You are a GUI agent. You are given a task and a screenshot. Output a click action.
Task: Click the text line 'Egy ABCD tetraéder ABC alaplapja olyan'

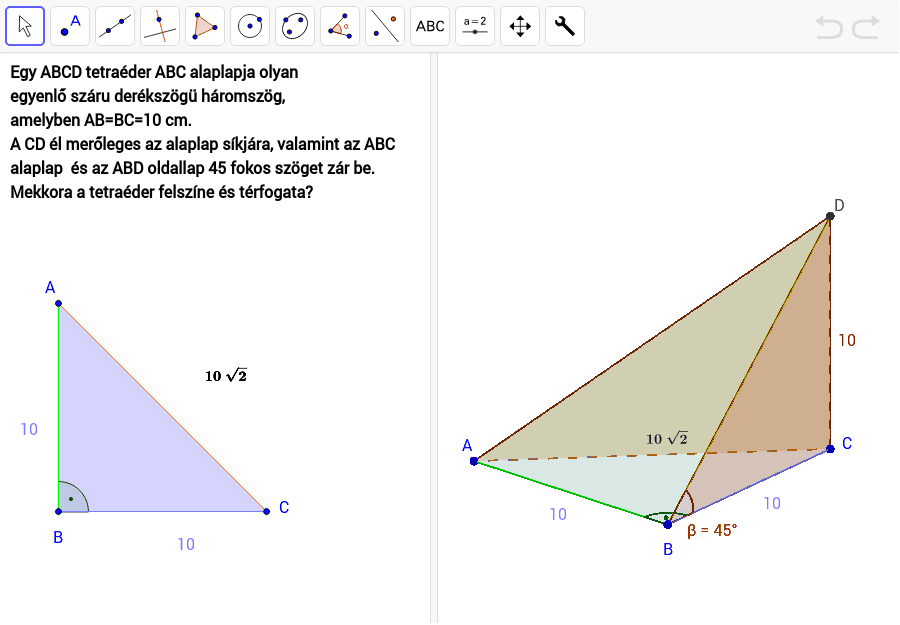pos(154,72)
